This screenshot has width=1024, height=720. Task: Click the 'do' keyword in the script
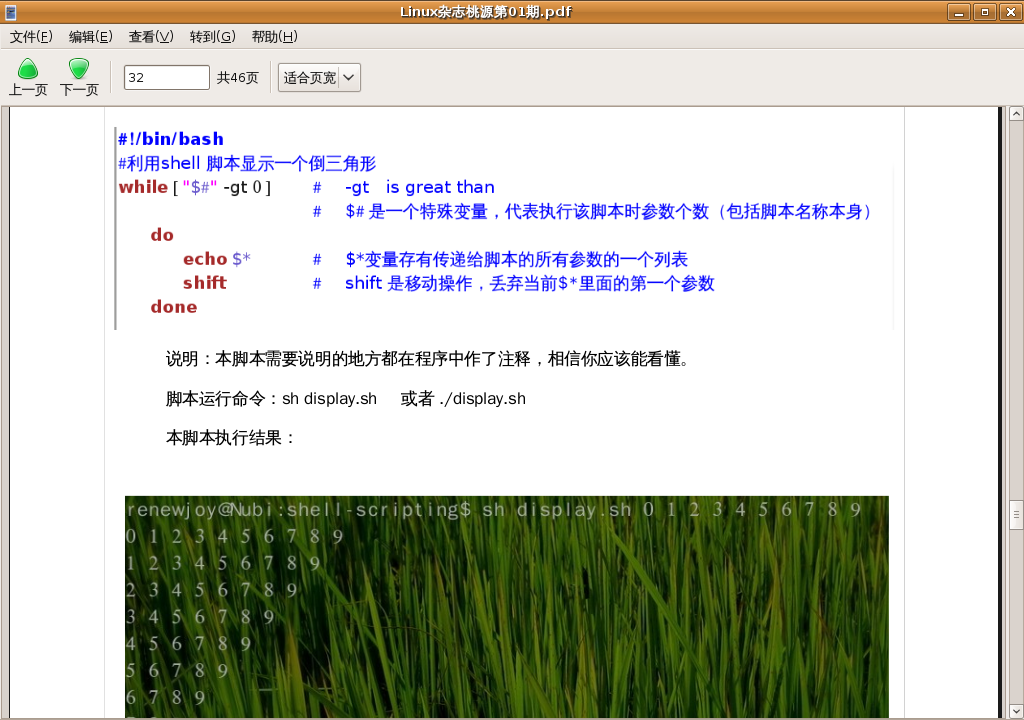[162, 235]
